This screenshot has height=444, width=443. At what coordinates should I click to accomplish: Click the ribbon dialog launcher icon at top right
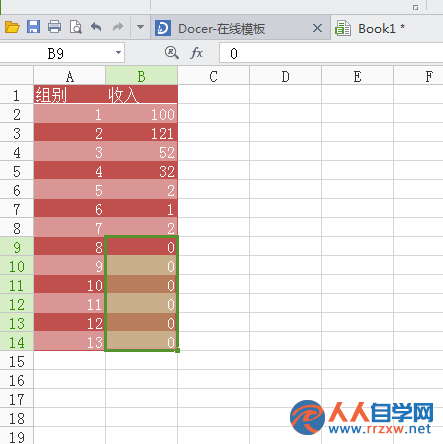[415, 7]
